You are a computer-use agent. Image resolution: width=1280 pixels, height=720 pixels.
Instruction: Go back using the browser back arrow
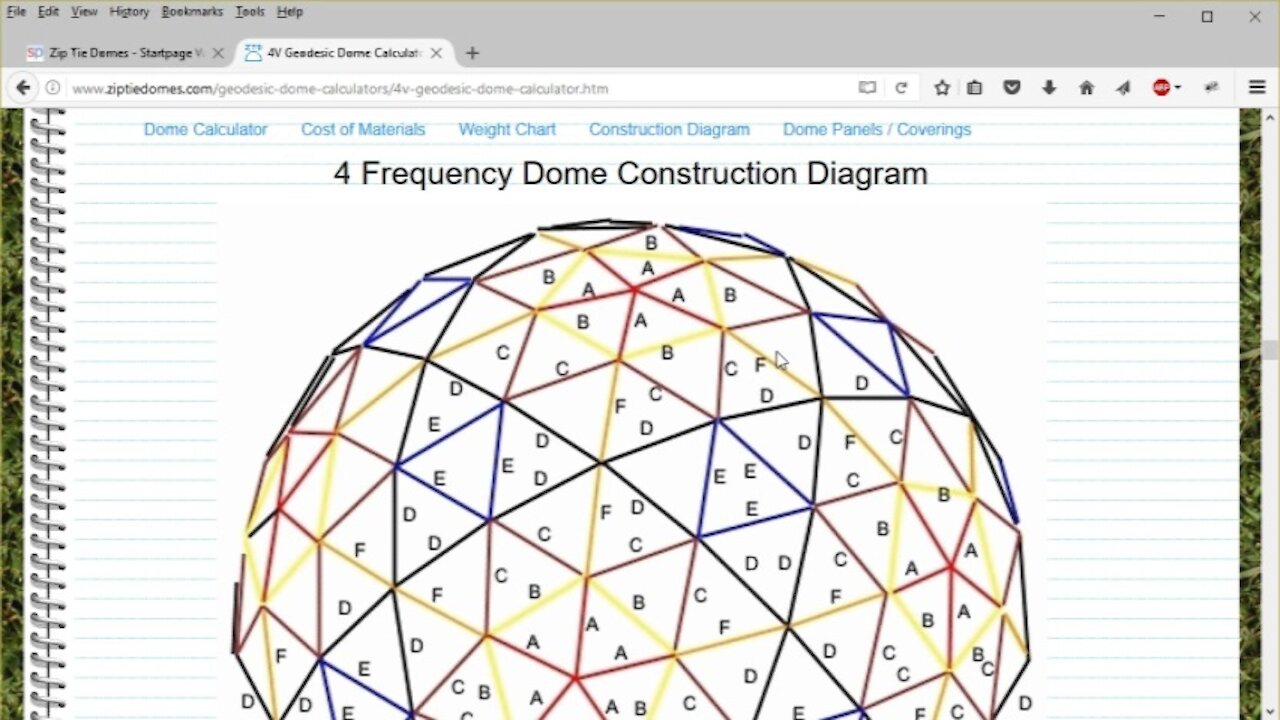coord(22,88)
